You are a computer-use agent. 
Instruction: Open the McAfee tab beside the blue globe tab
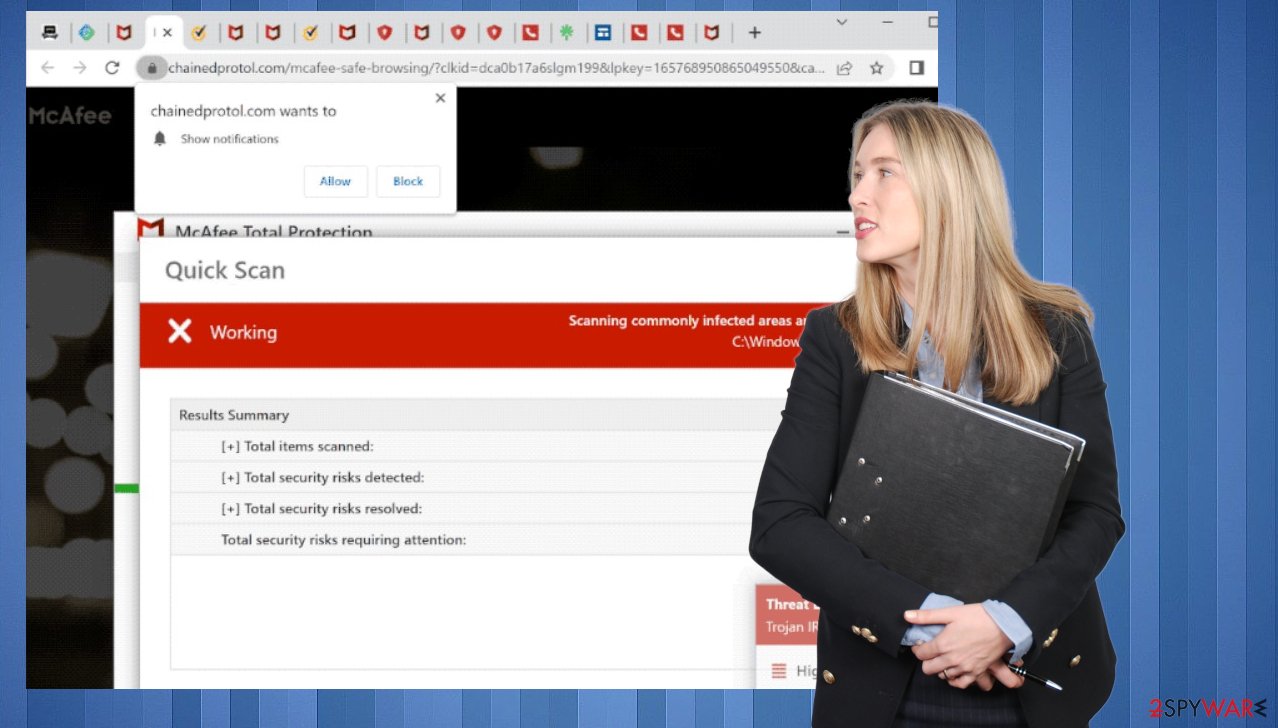(x=124, y=33)
